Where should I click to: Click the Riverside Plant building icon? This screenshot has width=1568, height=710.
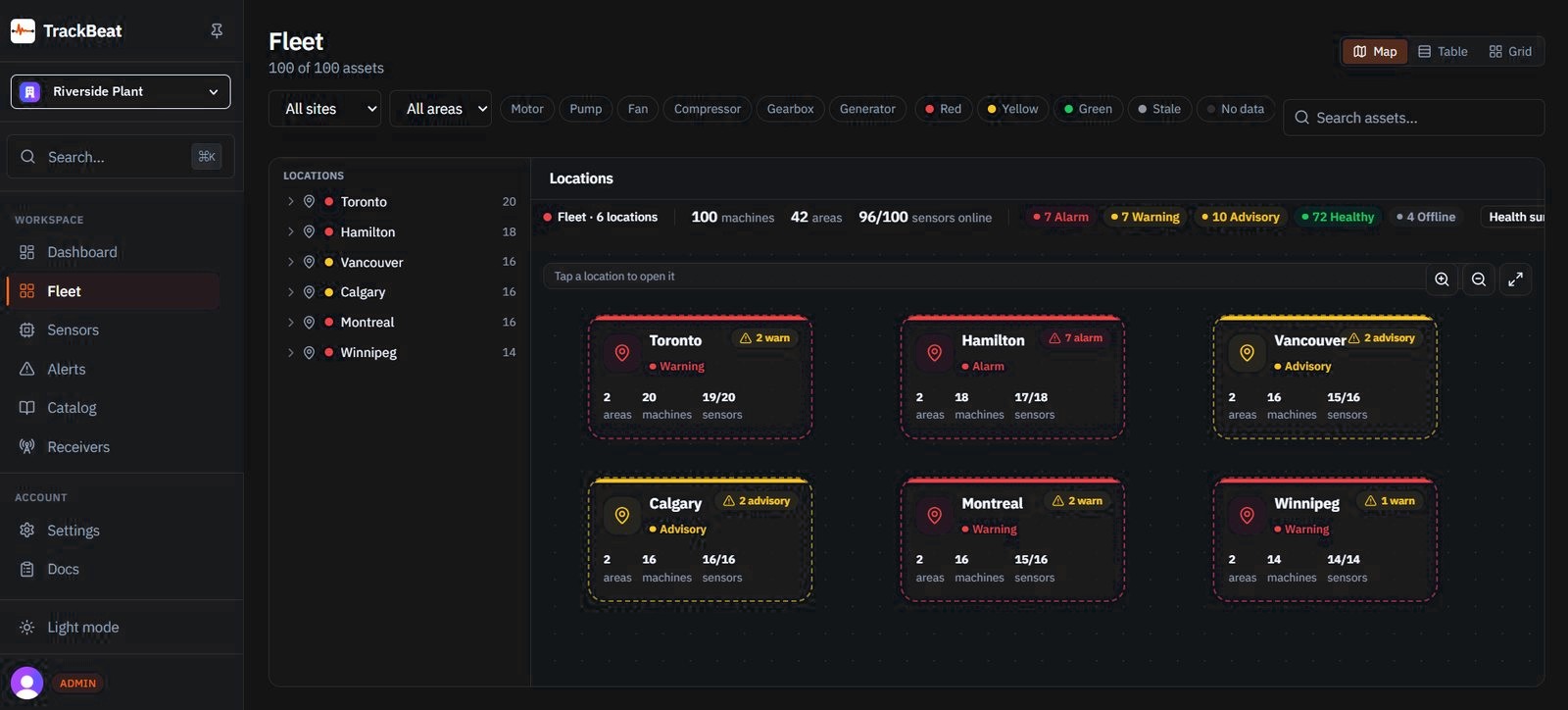30,92
